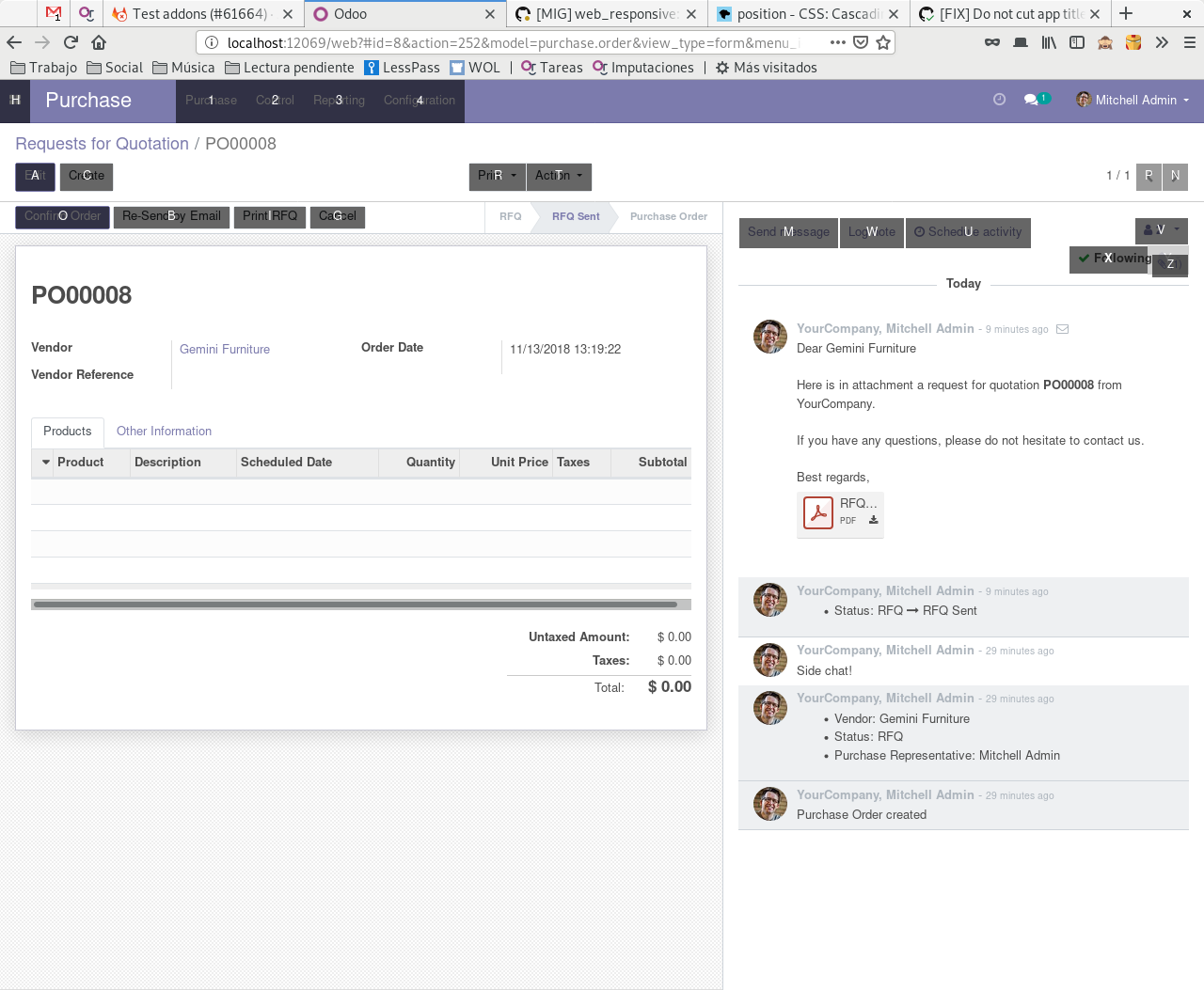1204x990 pixels.
Task: Toggle the bookmark star in address bar
Action: tap(882, 41)
